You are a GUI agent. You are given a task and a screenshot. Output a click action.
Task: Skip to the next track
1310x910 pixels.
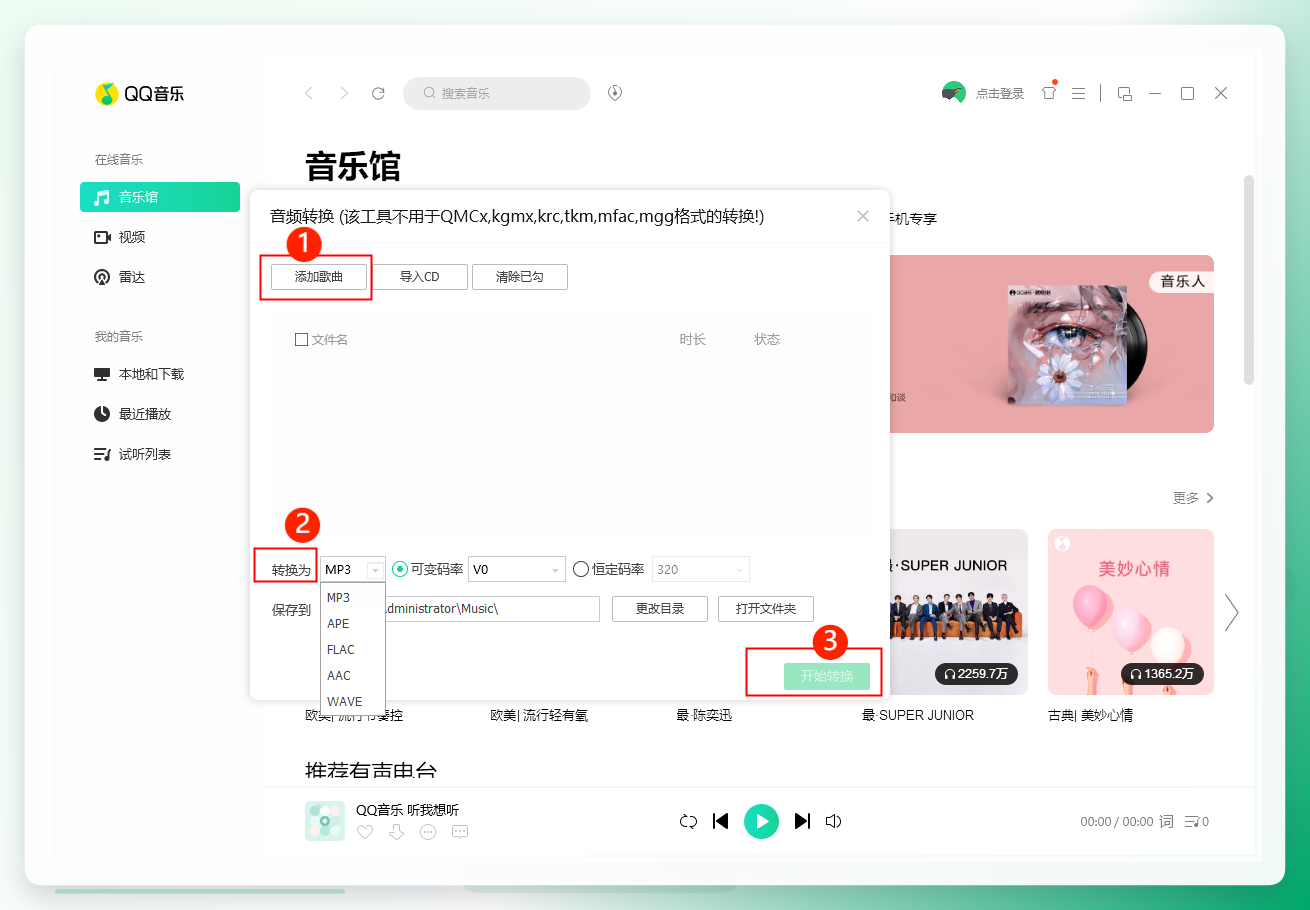pyautogui.click(x=802, y=821)
